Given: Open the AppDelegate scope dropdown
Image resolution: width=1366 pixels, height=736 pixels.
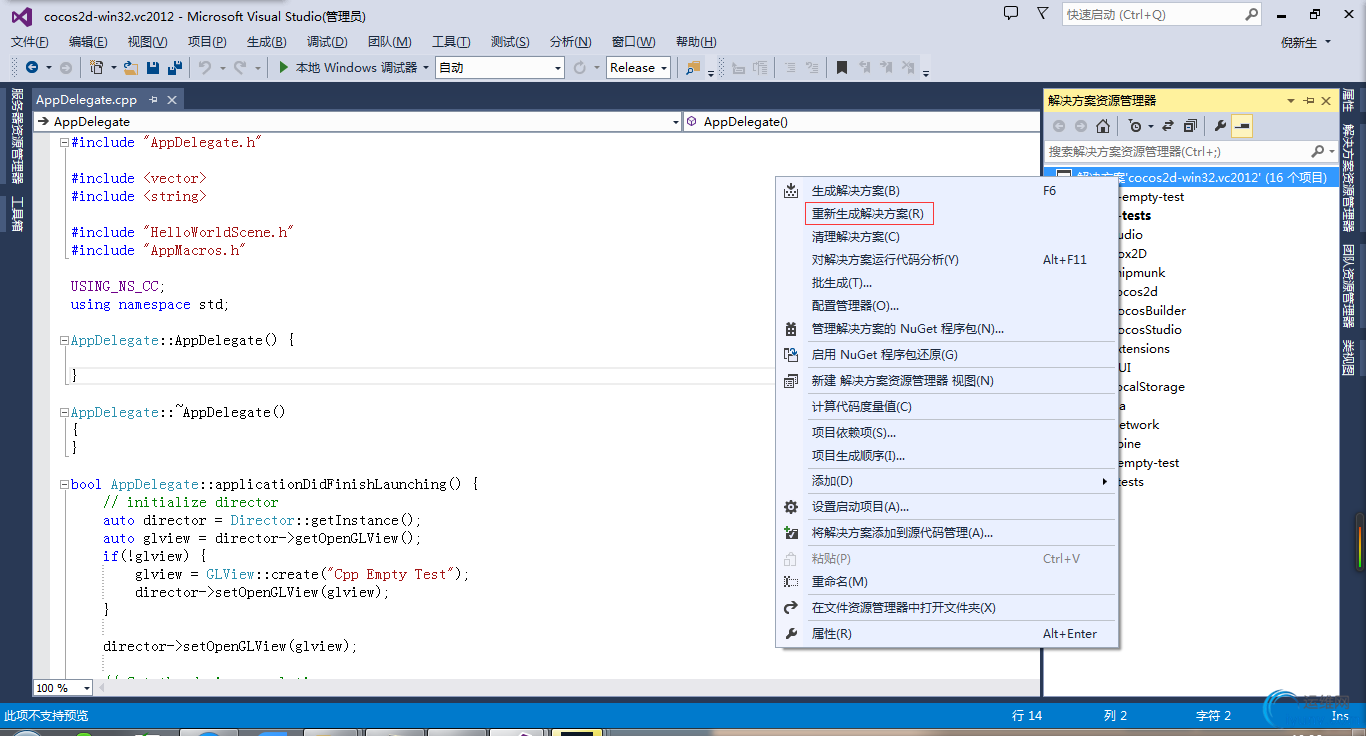Looking at the screenshot, I should point(675,122).
